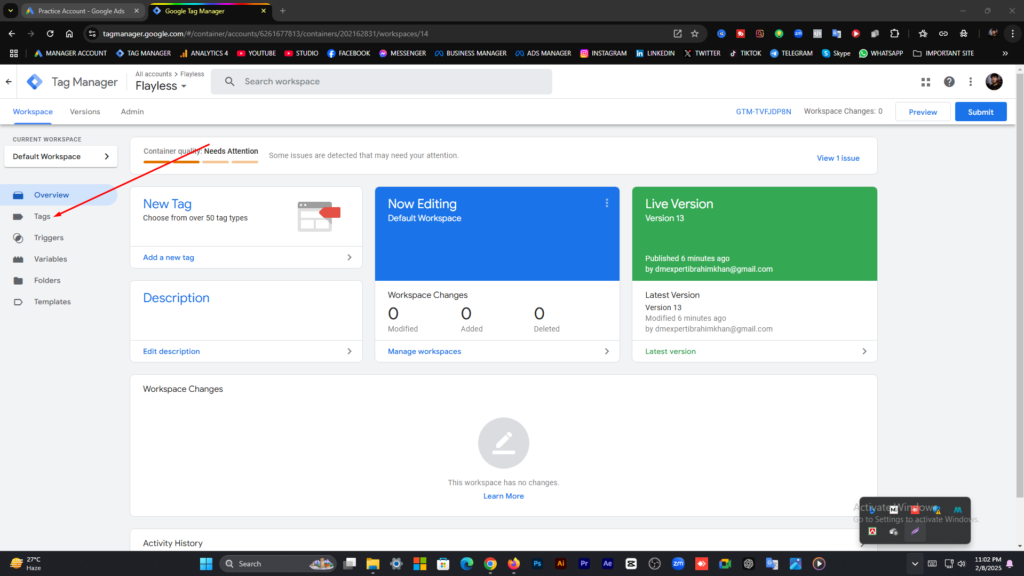Click the Edit description link
Screen dimensions: 1024x576
171,351
